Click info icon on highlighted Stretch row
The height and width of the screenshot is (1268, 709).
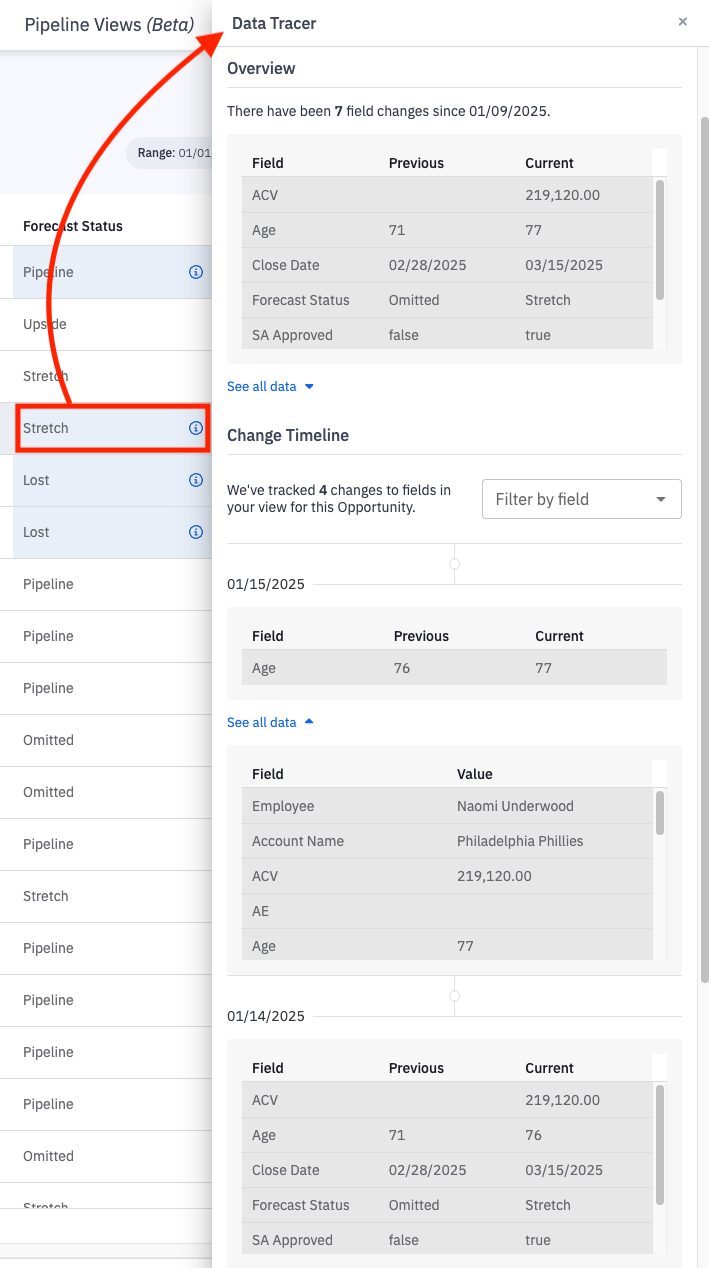point(196,428)
